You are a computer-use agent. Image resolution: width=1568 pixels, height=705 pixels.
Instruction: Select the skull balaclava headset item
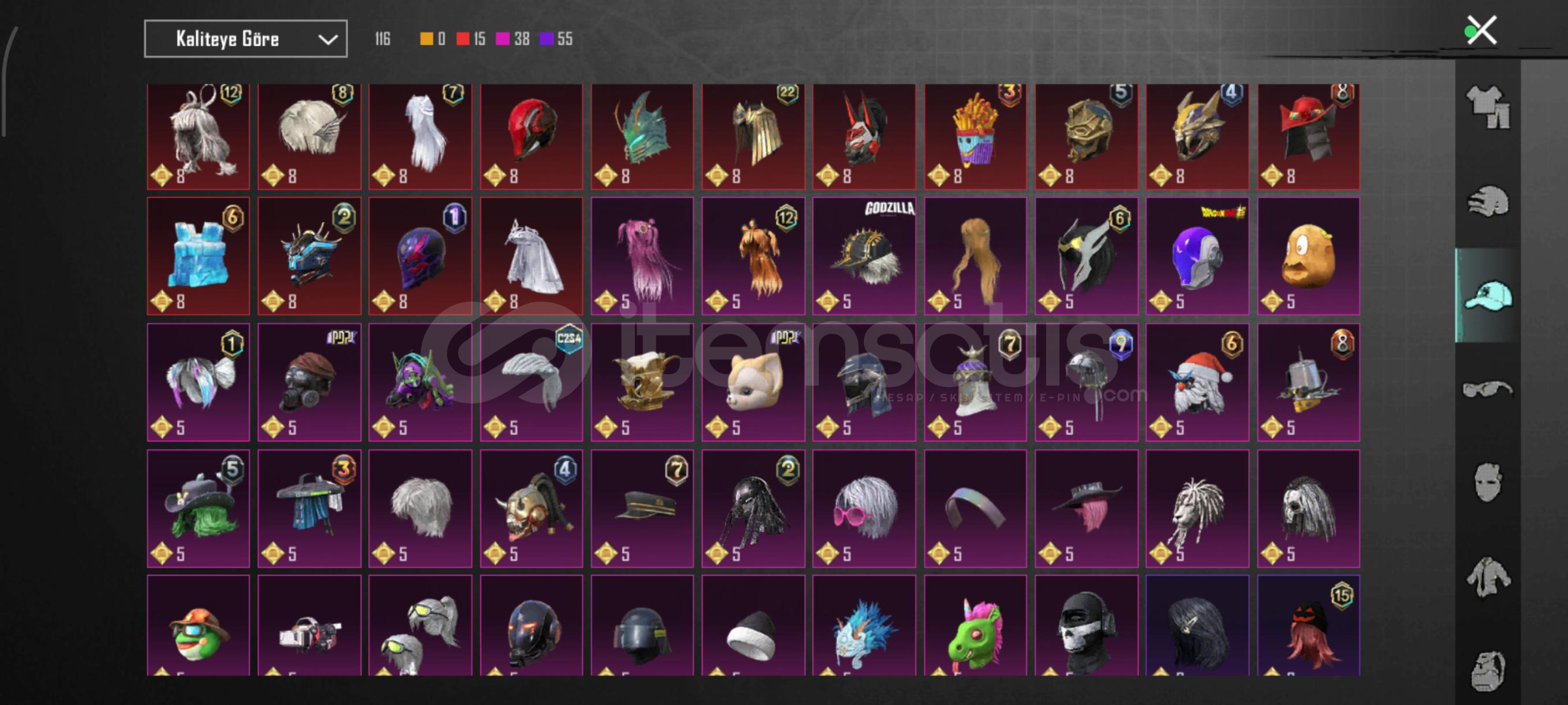pyautogui.click(x=1086, y=625)
